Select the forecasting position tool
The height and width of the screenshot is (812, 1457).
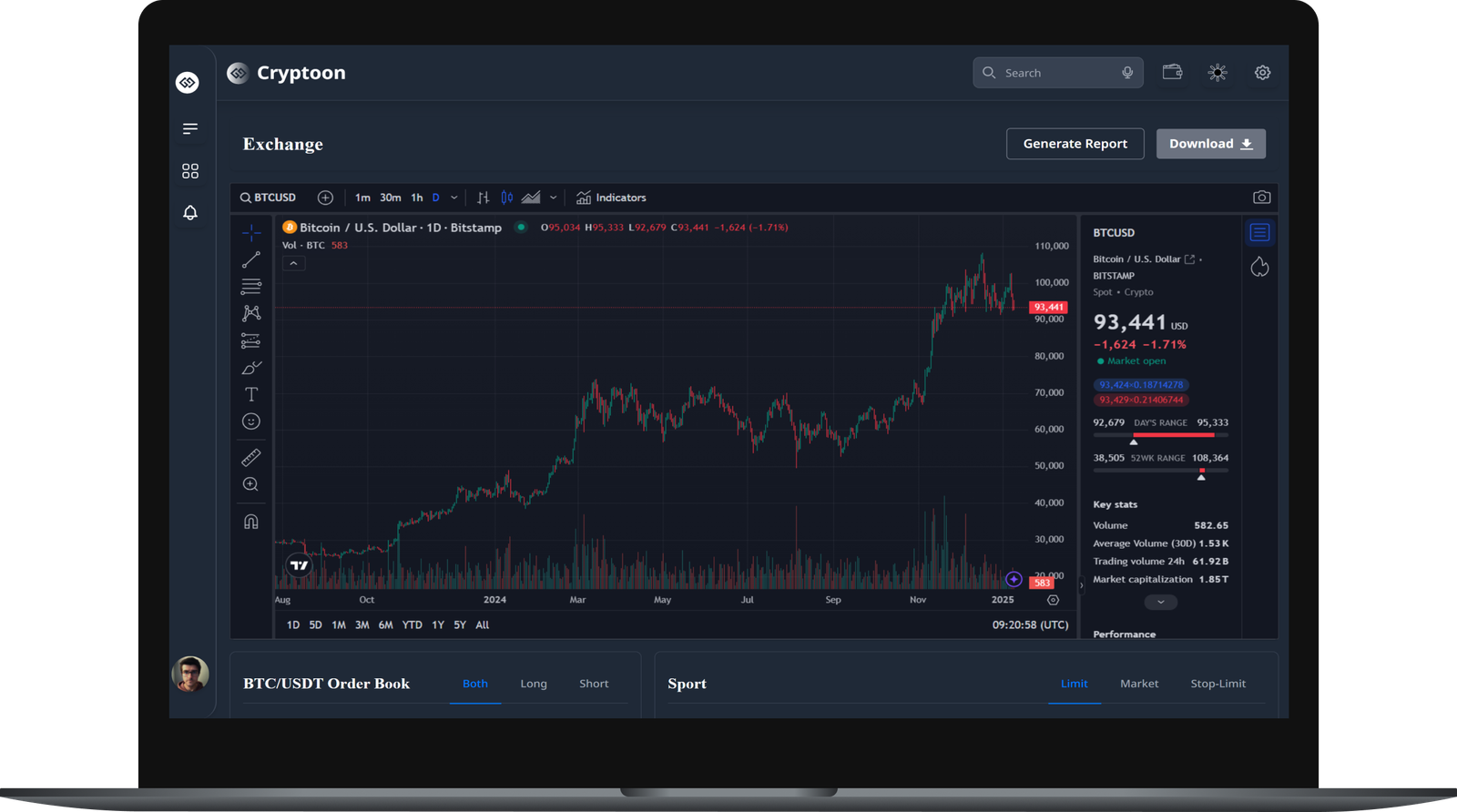tap(251, 340)
